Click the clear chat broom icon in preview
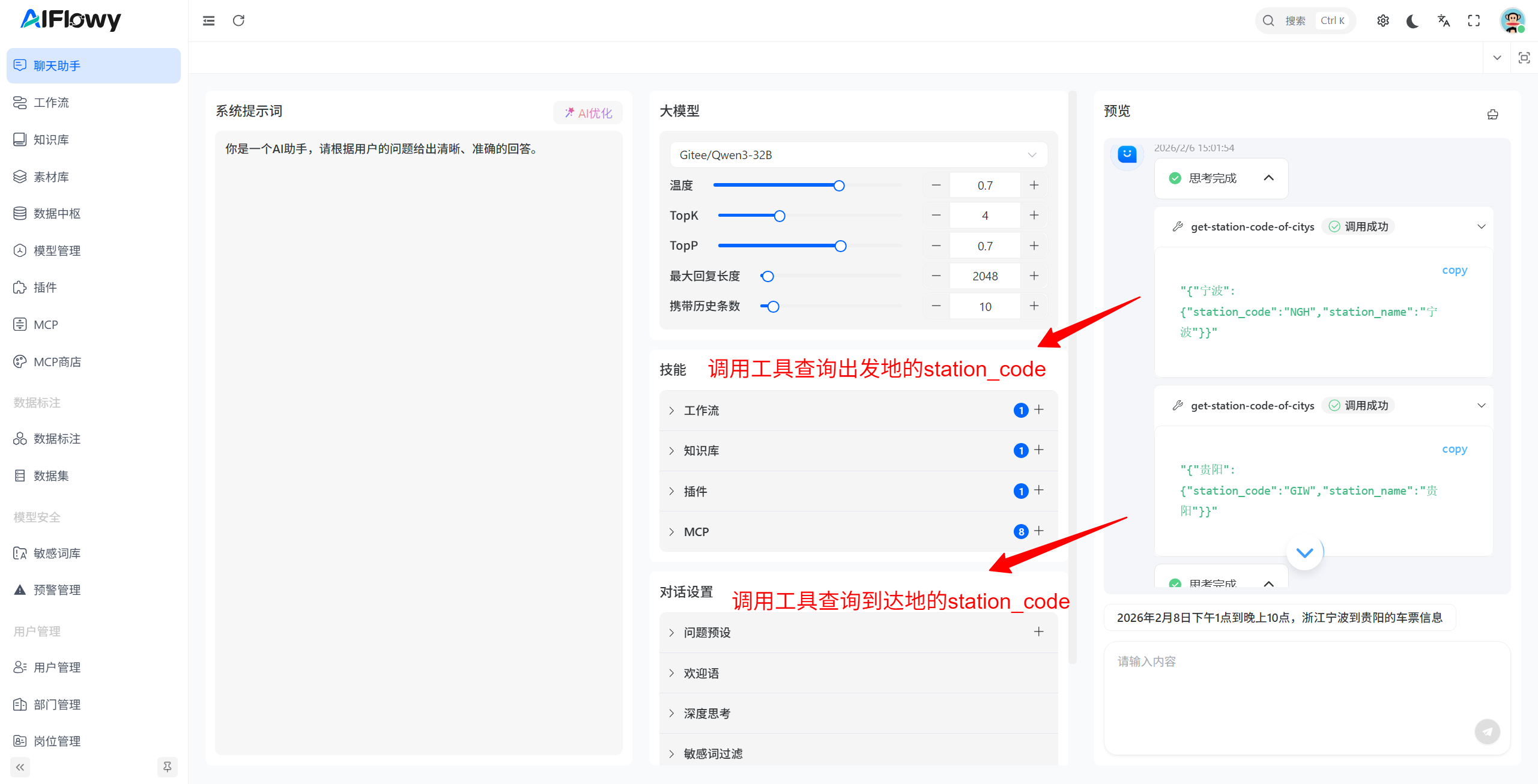Screen dimensions: 1538x784 (1492, 114)
